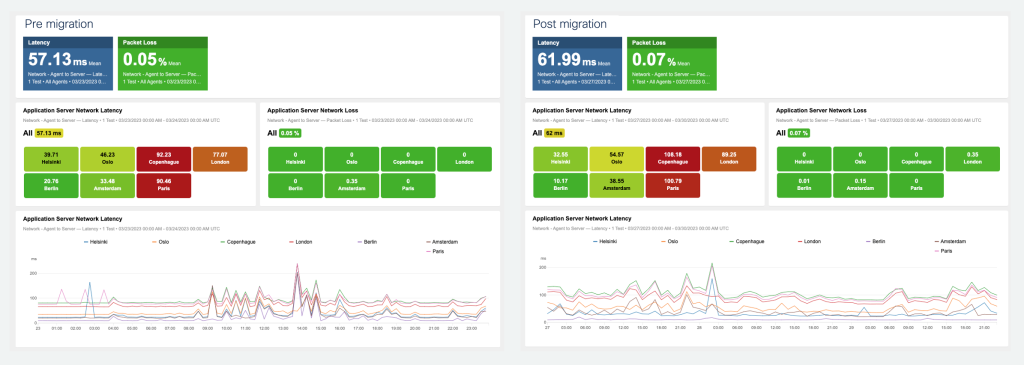The height and width of the screenshot is (365, 1024).
Task: Toggle Berlin series in Post migration chart legend
Action: point(877,242)
